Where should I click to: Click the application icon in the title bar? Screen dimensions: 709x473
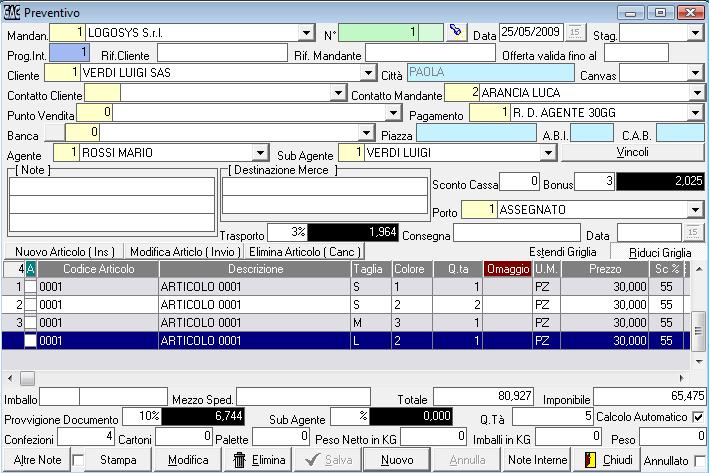point(11,11)
